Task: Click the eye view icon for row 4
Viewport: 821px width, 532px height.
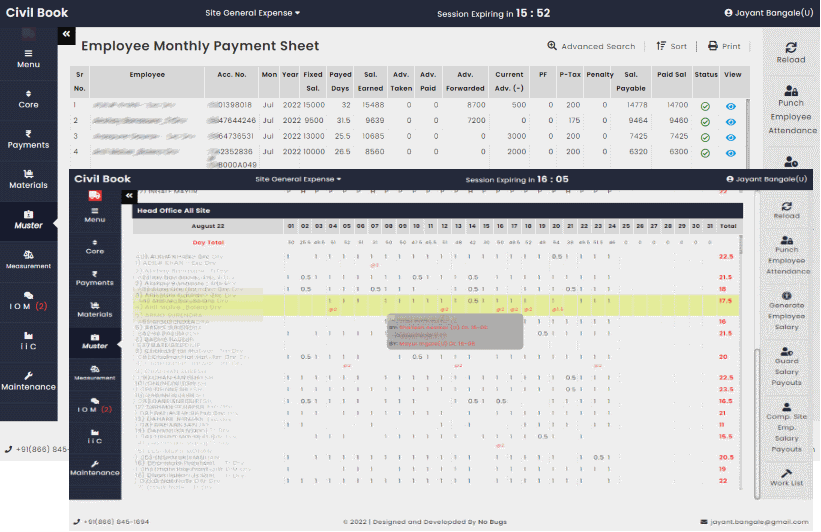Action: (x=731, y=152)
